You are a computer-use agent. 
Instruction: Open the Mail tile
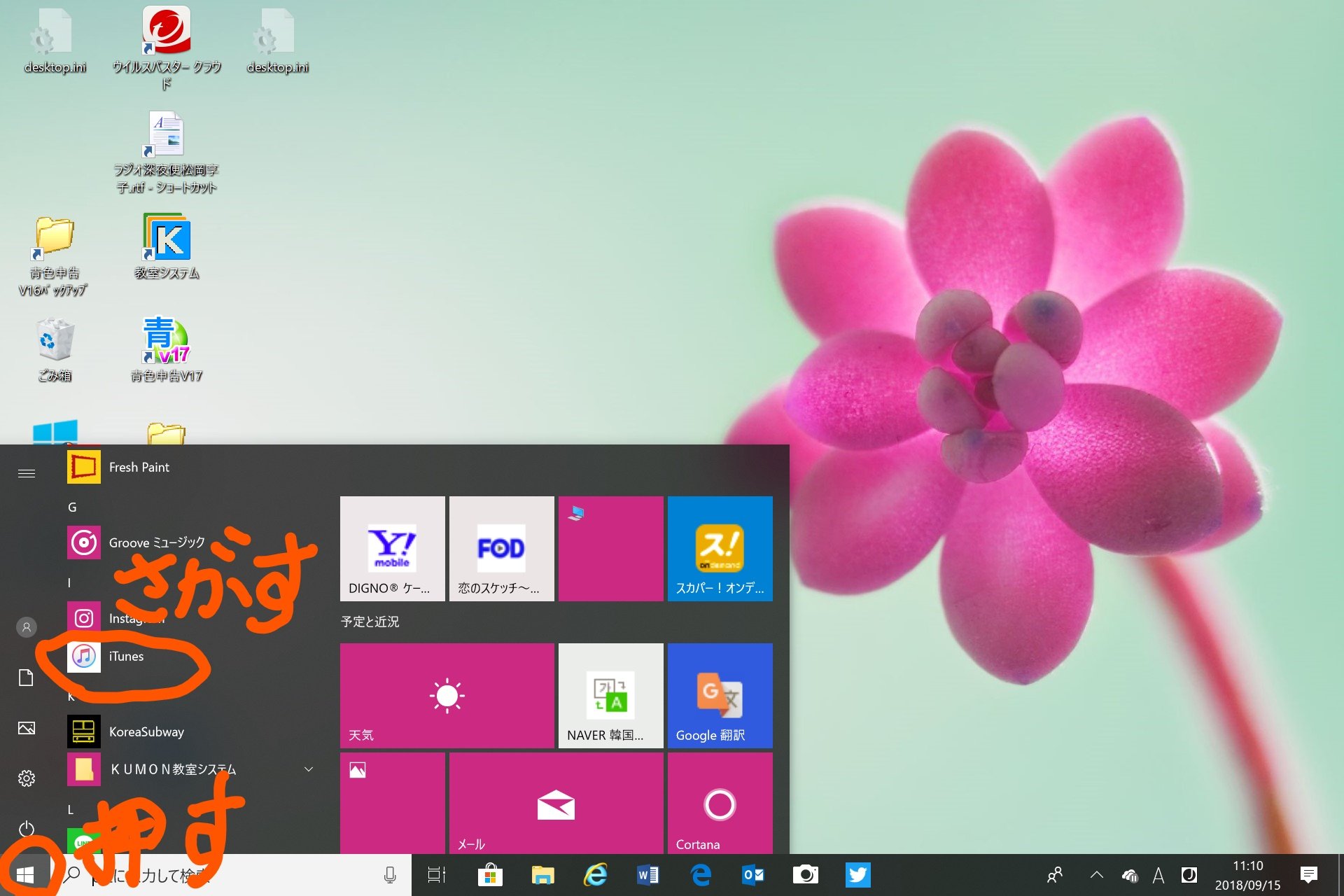(x=556, y=804)
